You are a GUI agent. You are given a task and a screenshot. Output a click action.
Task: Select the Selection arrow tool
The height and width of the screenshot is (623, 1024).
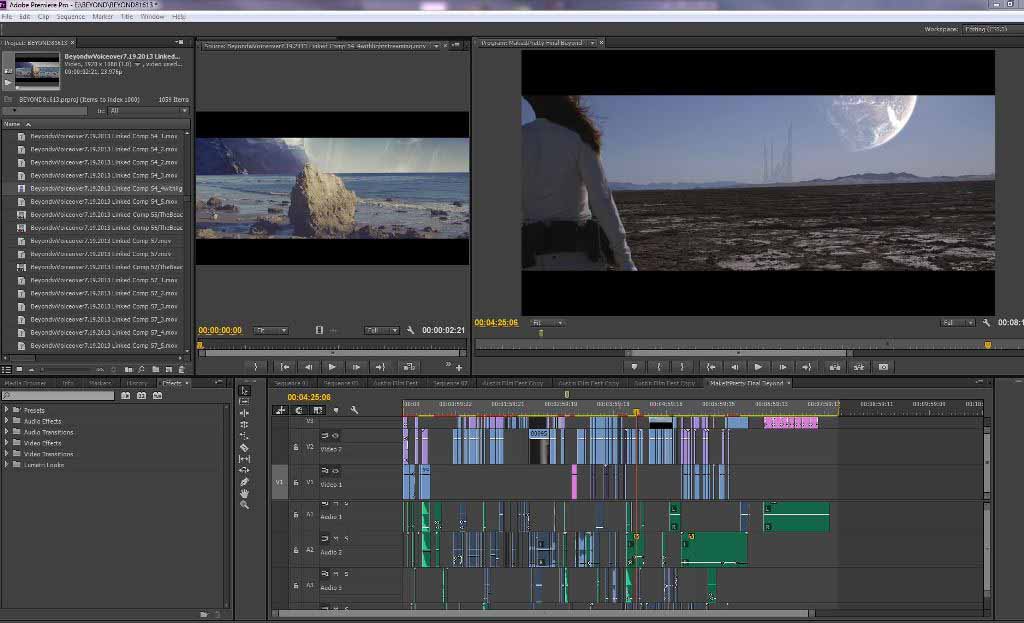click(244, 391)
